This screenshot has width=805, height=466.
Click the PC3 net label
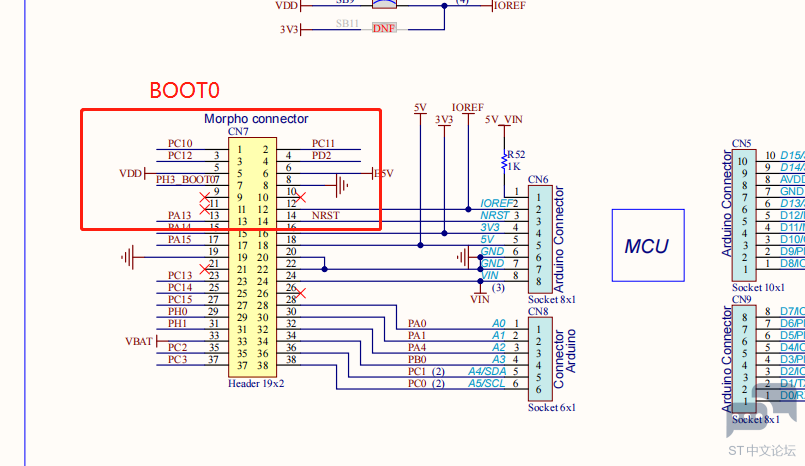click(178, 360)
